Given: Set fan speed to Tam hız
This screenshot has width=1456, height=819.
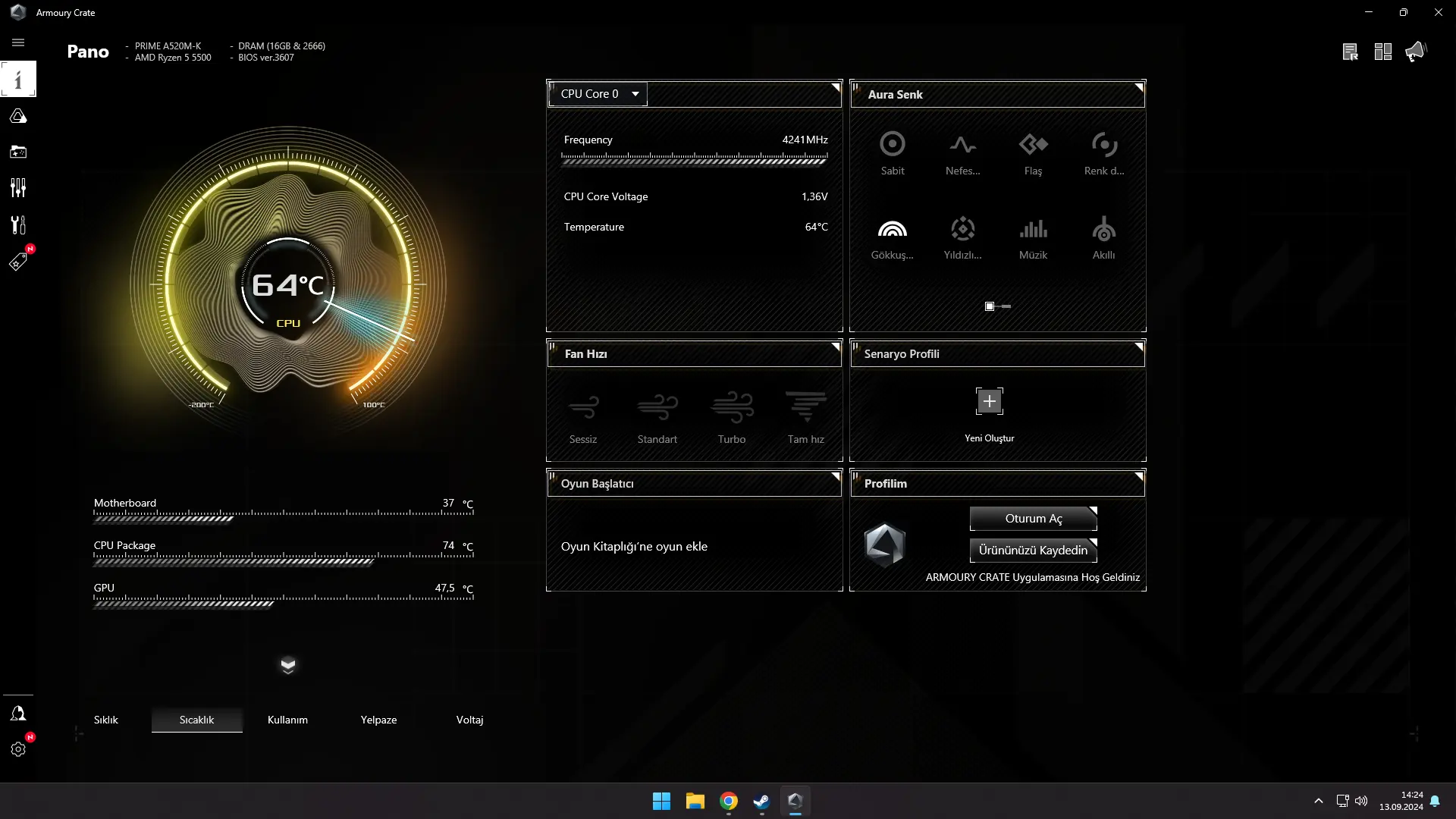Looking at the screenshot, I should point(806,417).
